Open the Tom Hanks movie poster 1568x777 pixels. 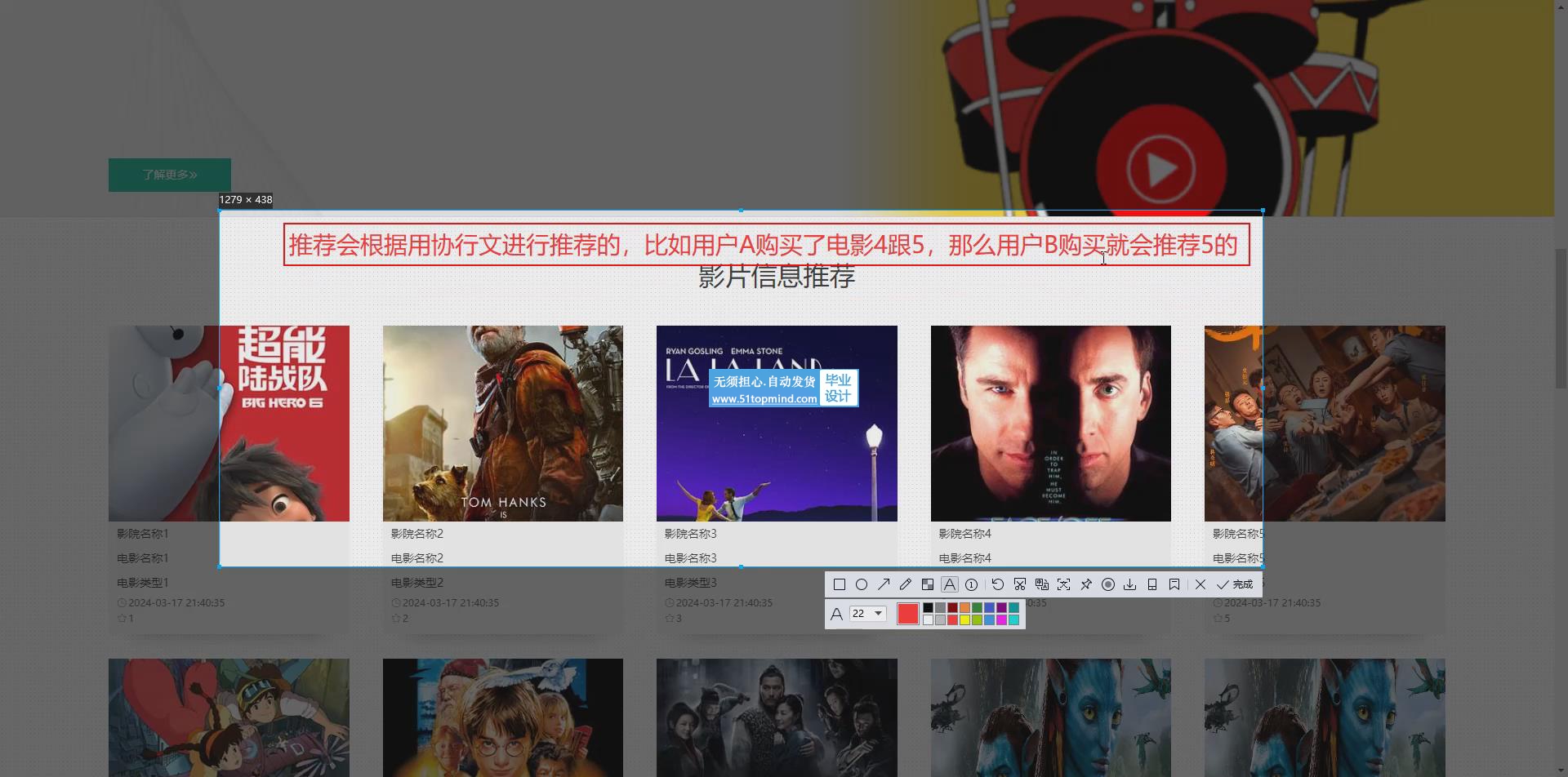[503, 424]
